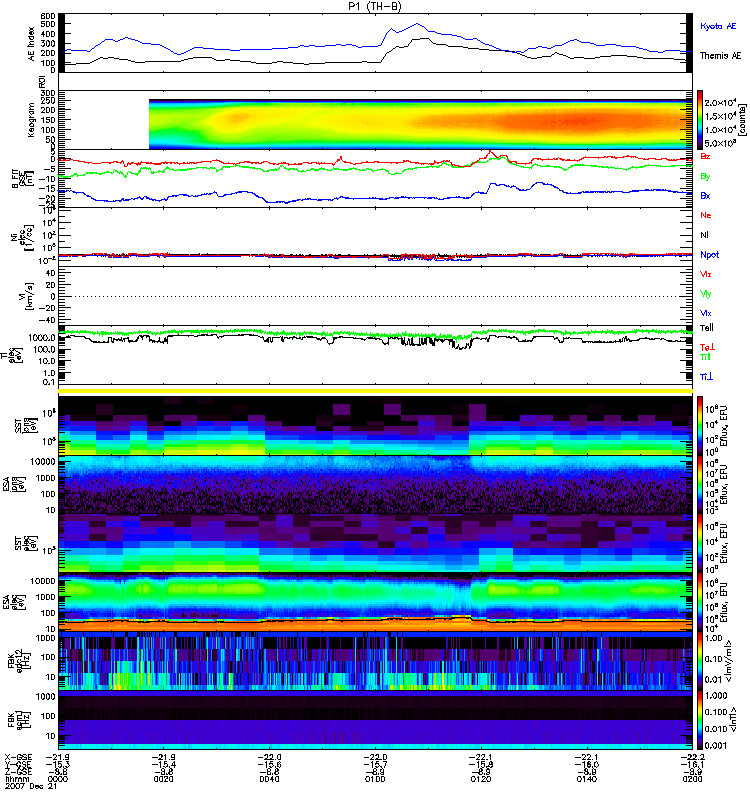
Task: Click the blue Npot legend label
Action: (710, 255)
